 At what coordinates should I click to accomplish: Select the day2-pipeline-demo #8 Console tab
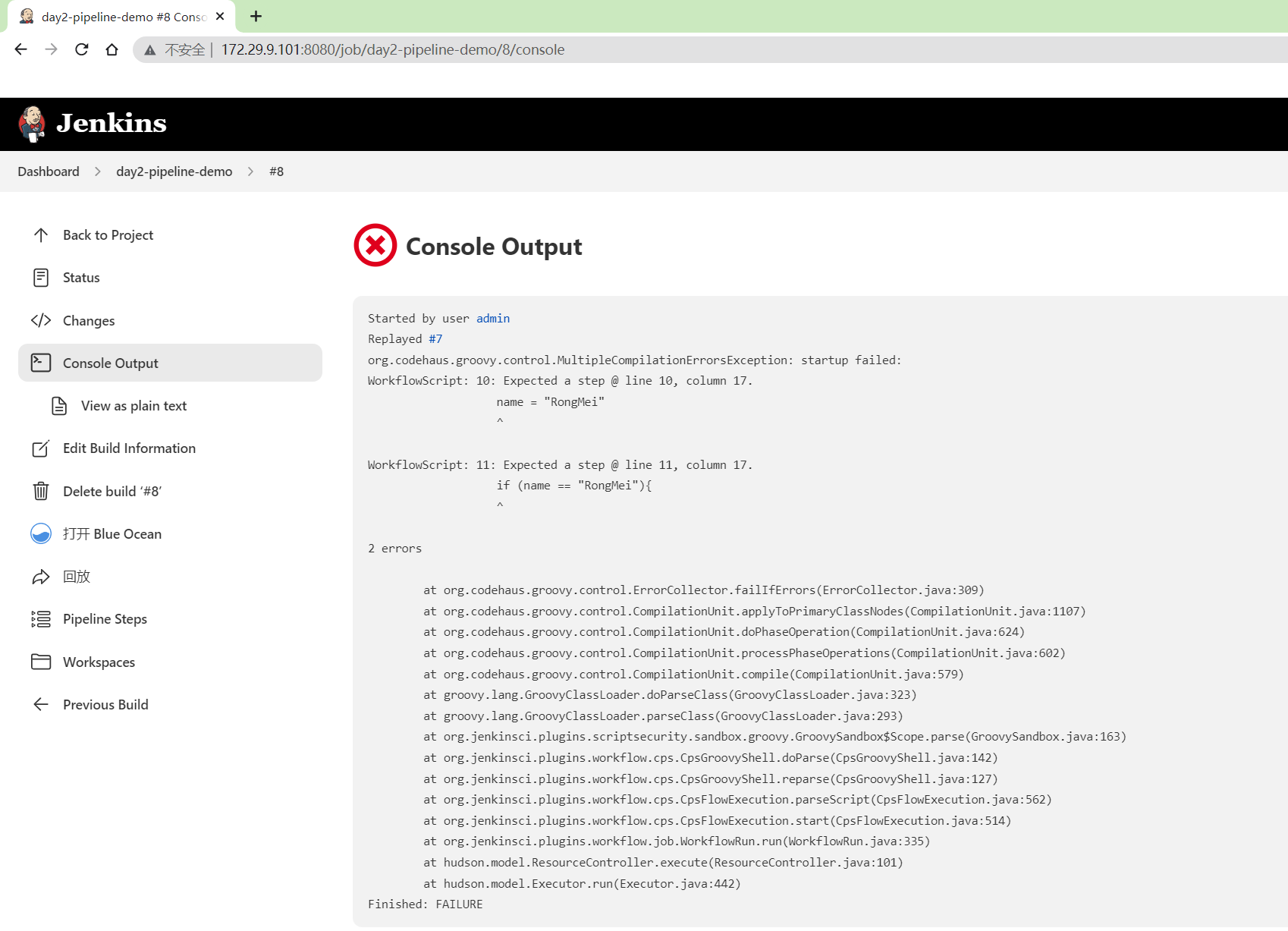121,17
